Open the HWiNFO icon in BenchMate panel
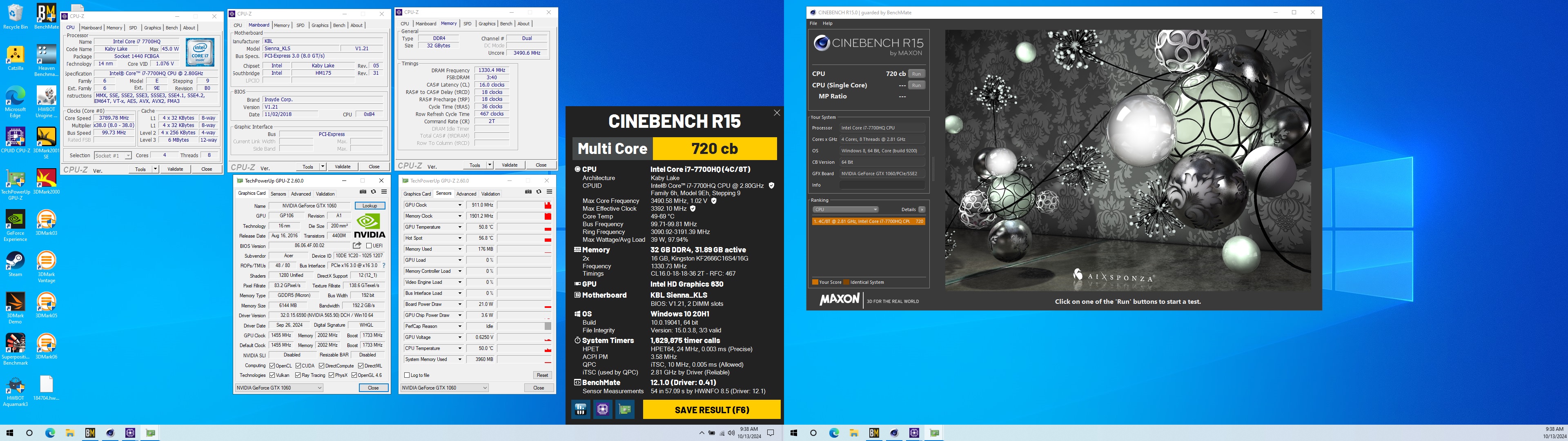This screenshot has width=1568, height=441. [x=581, y=409]
